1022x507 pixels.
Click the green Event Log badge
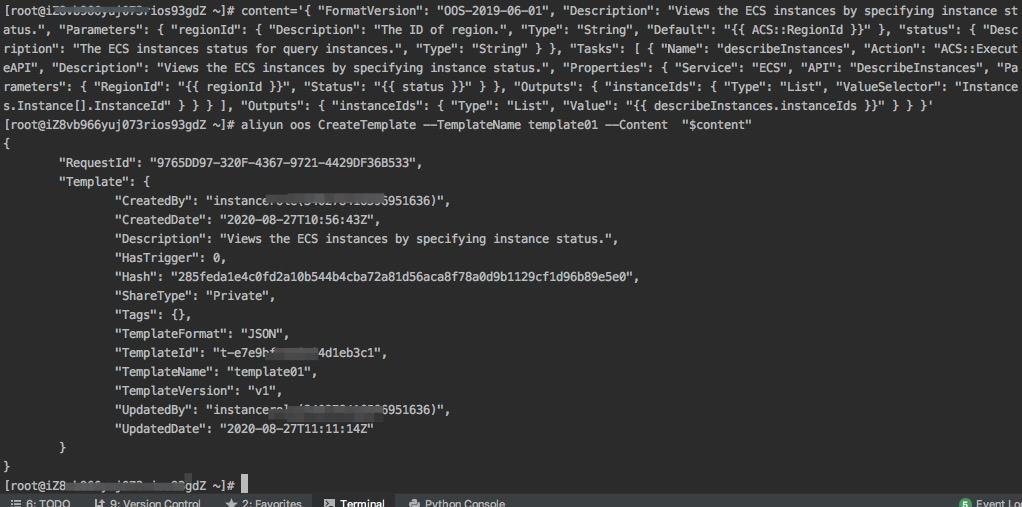point(965,503)
